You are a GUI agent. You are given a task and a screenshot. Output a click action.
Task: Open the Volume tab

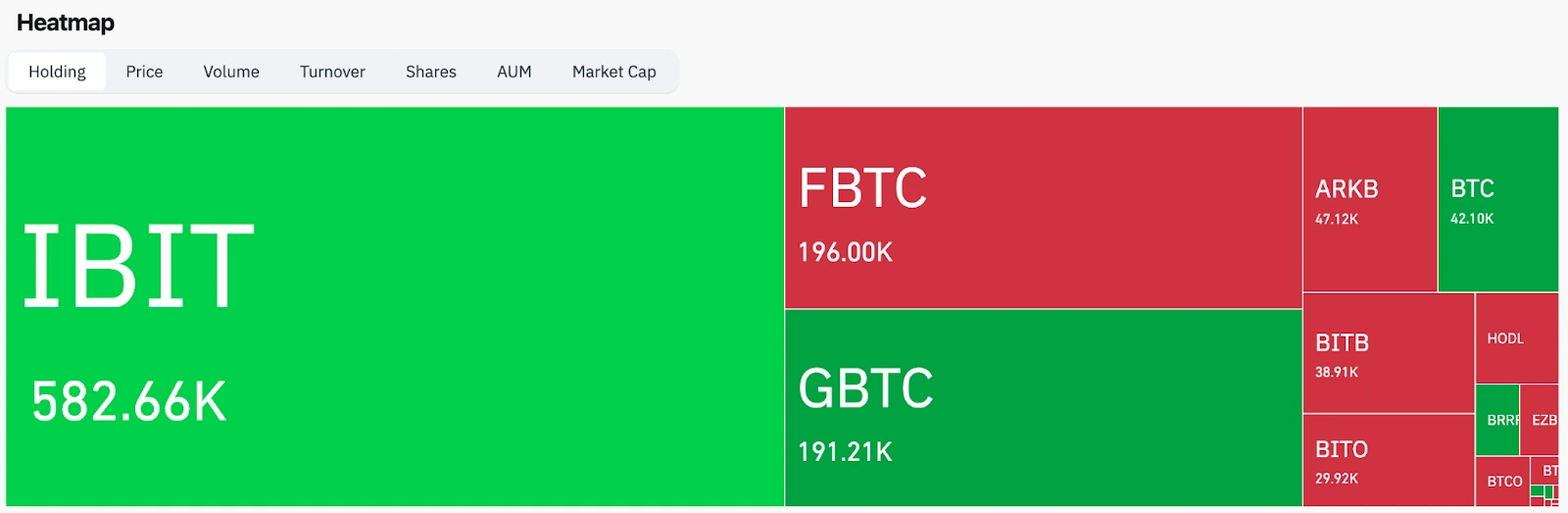pos(231,72)
